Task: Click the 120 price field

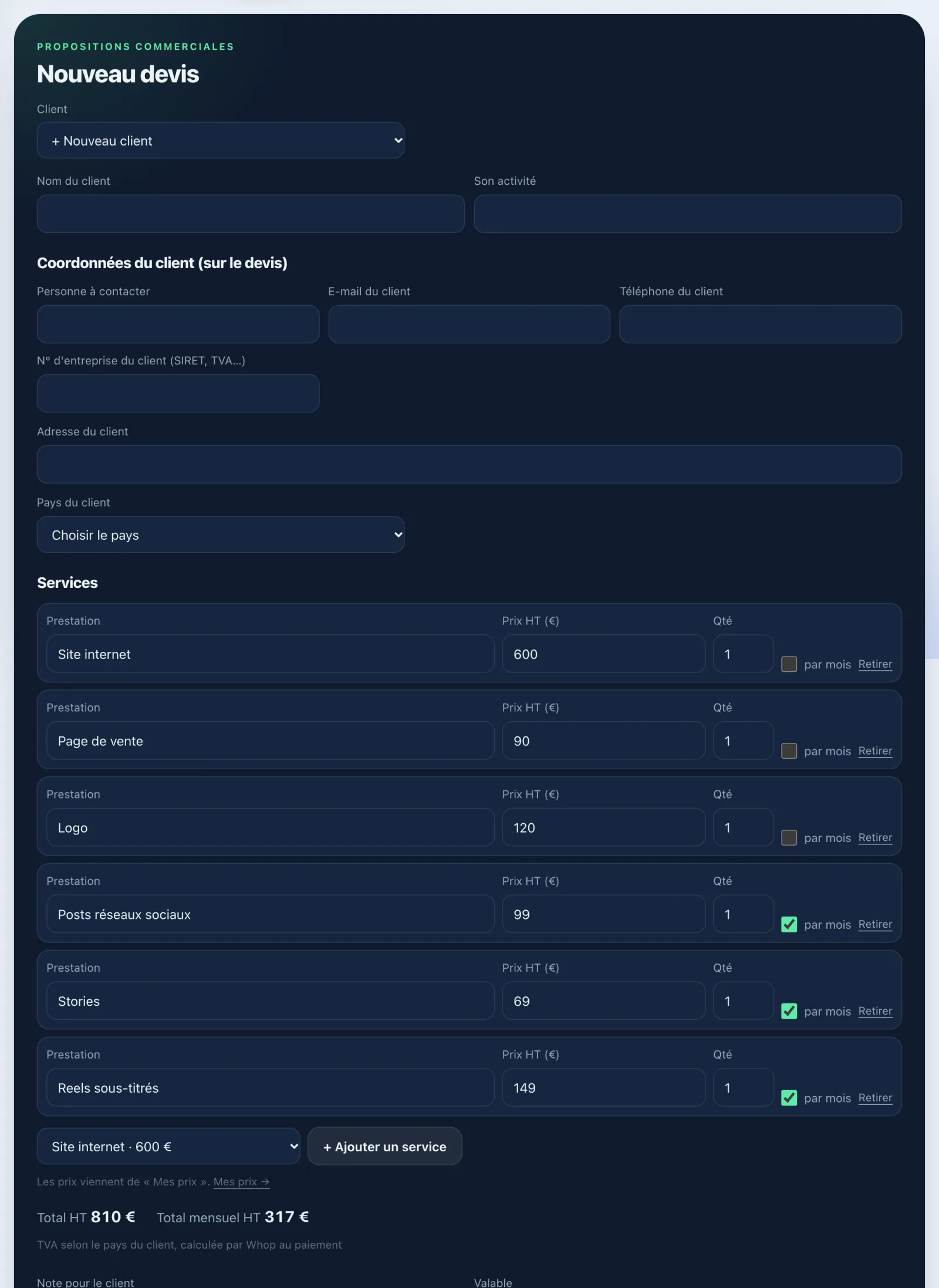Action: (x=604, y=827)
